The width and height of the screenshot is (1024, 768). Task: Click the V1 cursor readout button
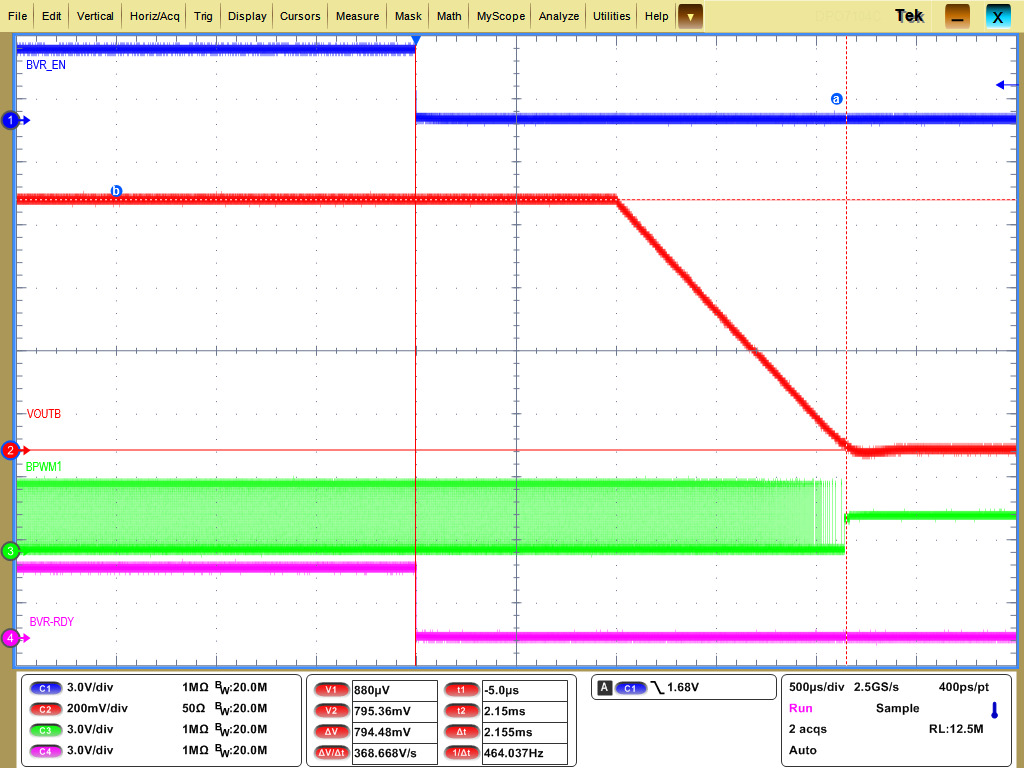(x=331, y=688)
